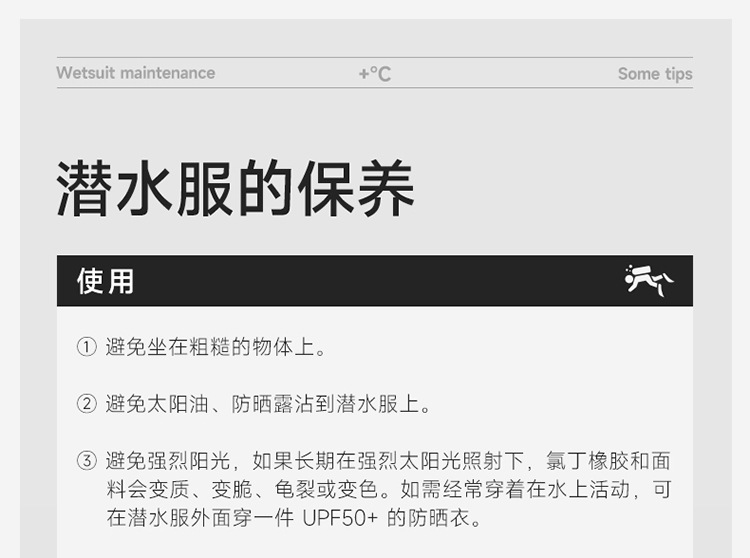Click the black 使用 section banner

(x=375, y=281)
